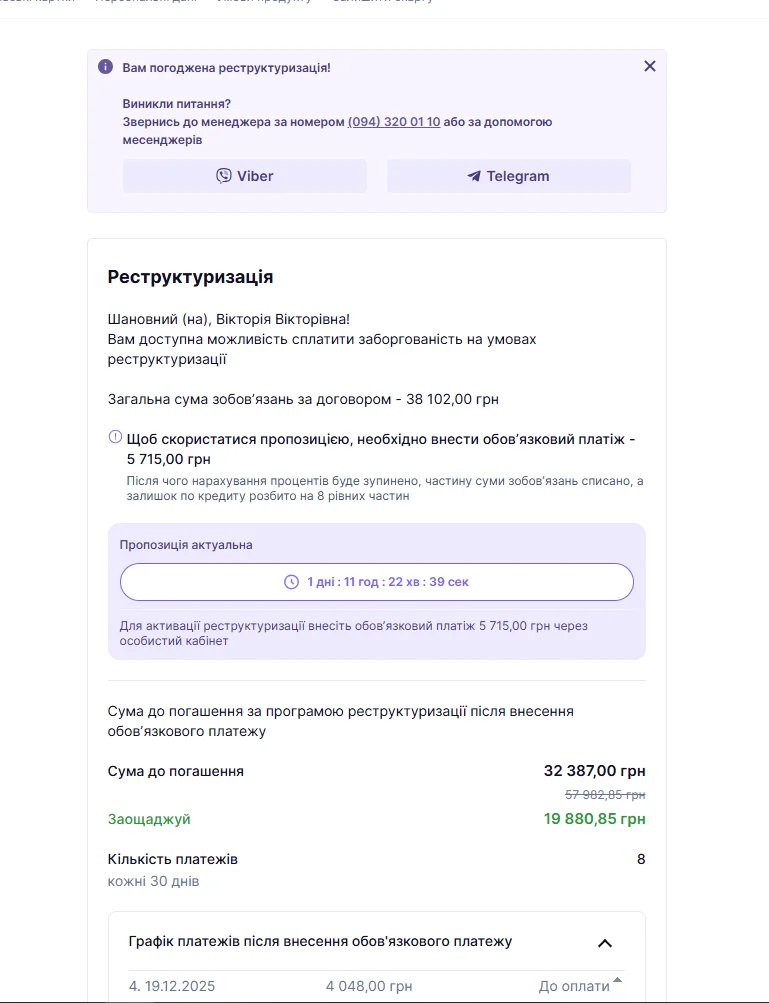Screen dimensions: 769x1003
Task: Click the payment schedule section title
Action: [320, 942]
